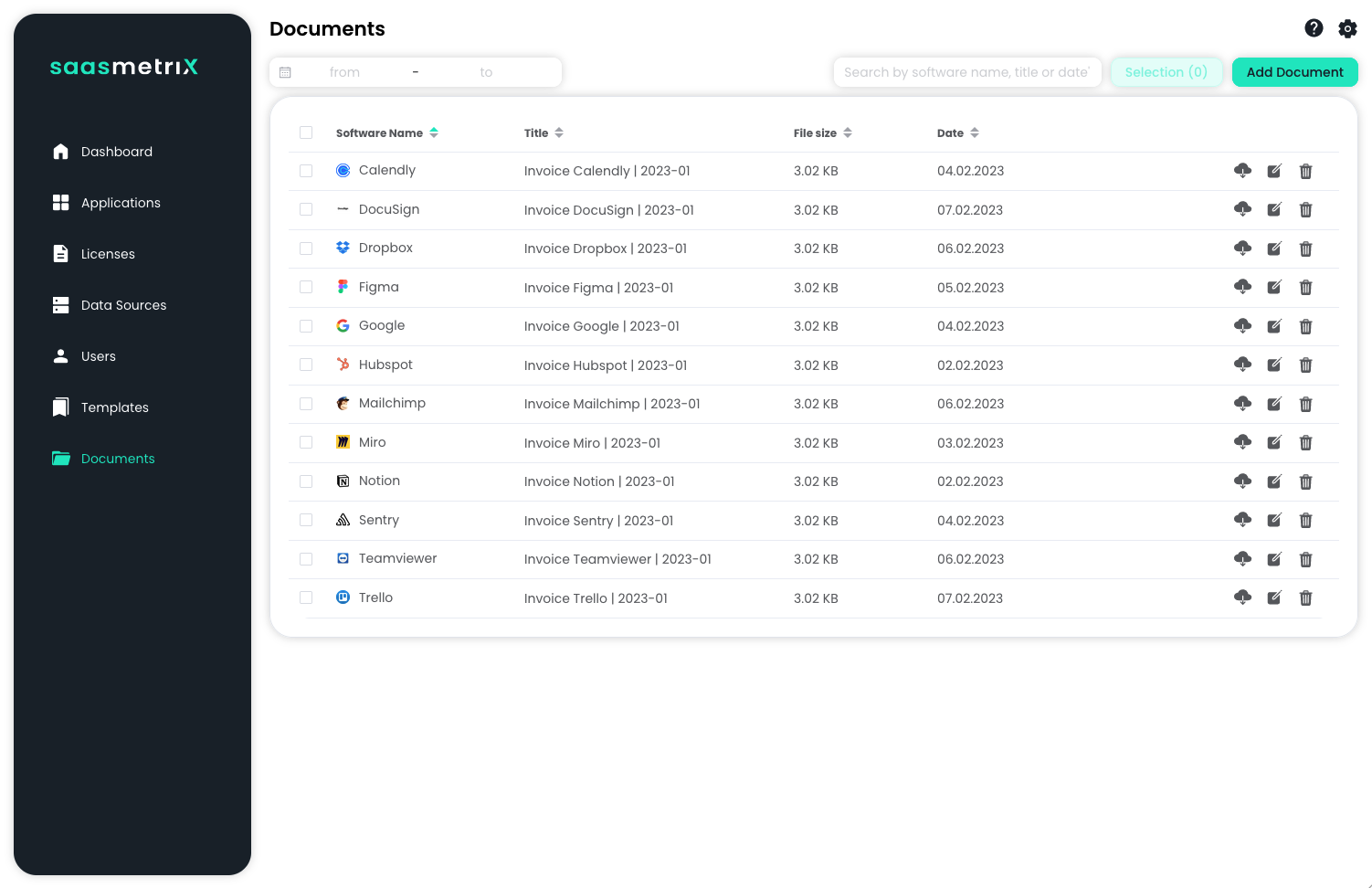The image size is (1372, 888).
Task: Open the Dashboard from the sidebar
Action: coord(116,152)
